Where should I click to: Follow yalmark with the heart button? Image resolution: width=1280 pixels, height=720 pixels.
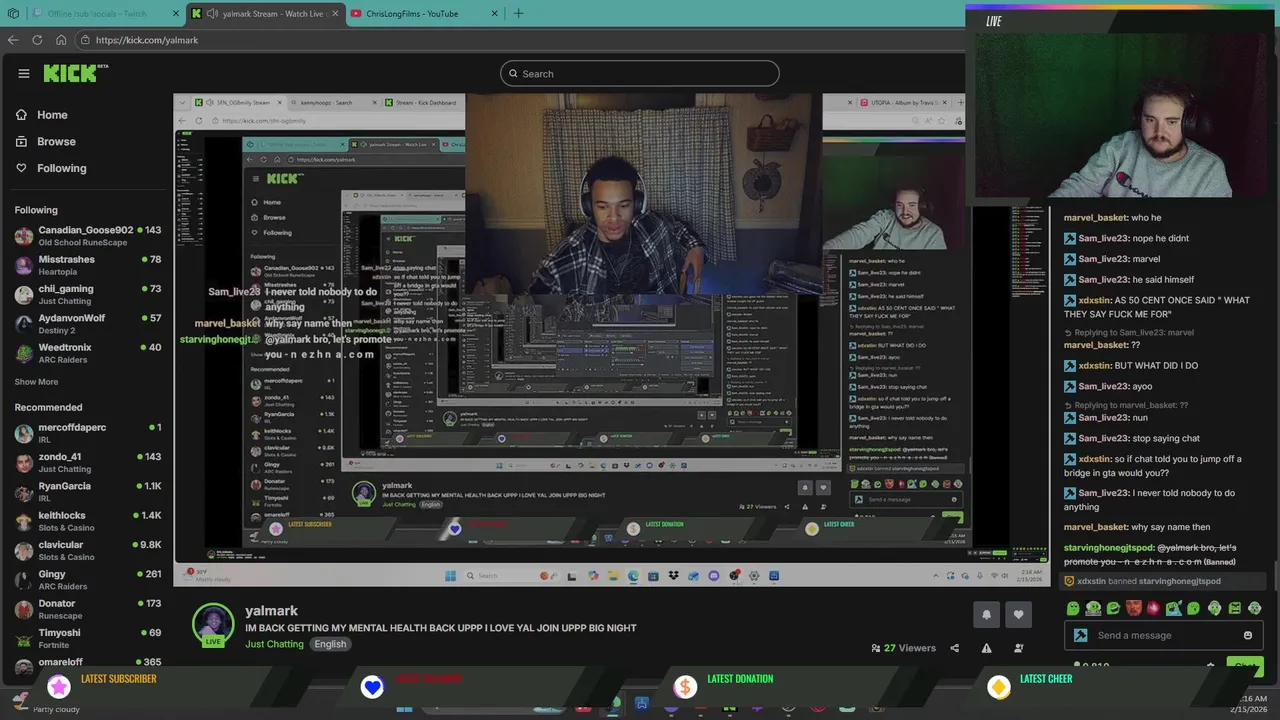click(x=1018, y=614)
